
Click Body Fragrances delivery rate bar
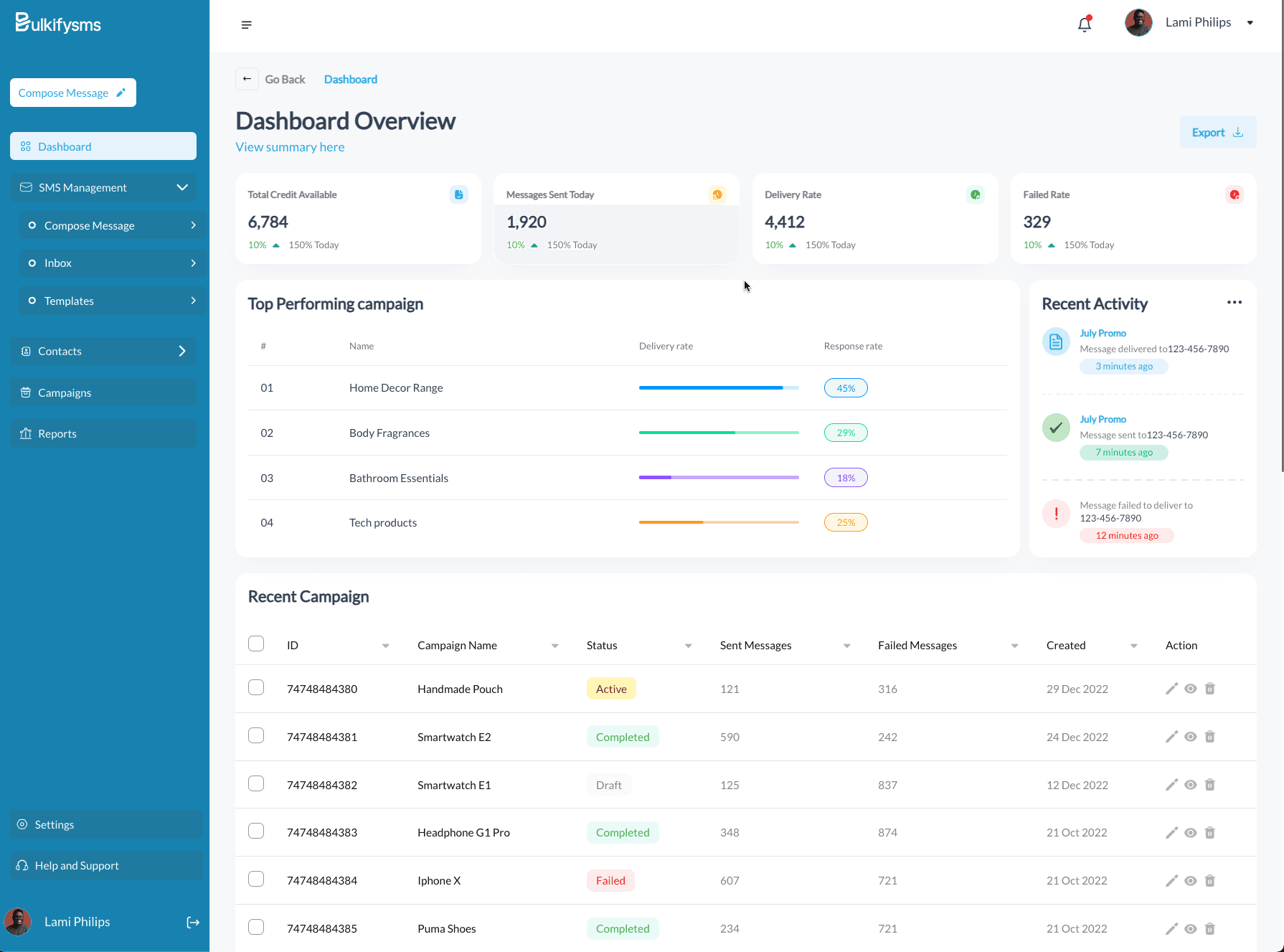(x=719, y=433)
